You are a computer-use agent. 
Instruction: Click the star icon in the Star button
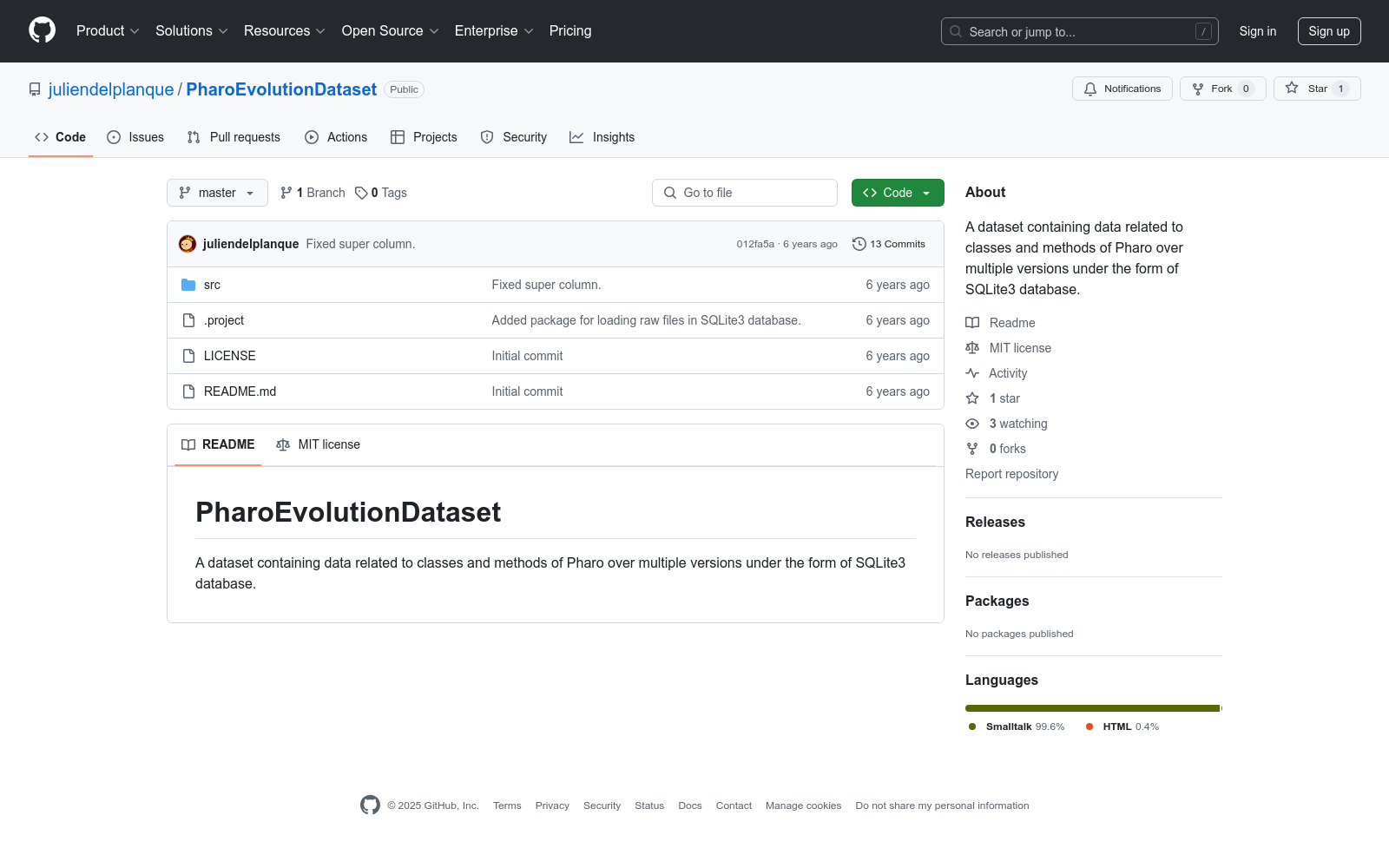pyautogui.click(x=1292, y=89)
